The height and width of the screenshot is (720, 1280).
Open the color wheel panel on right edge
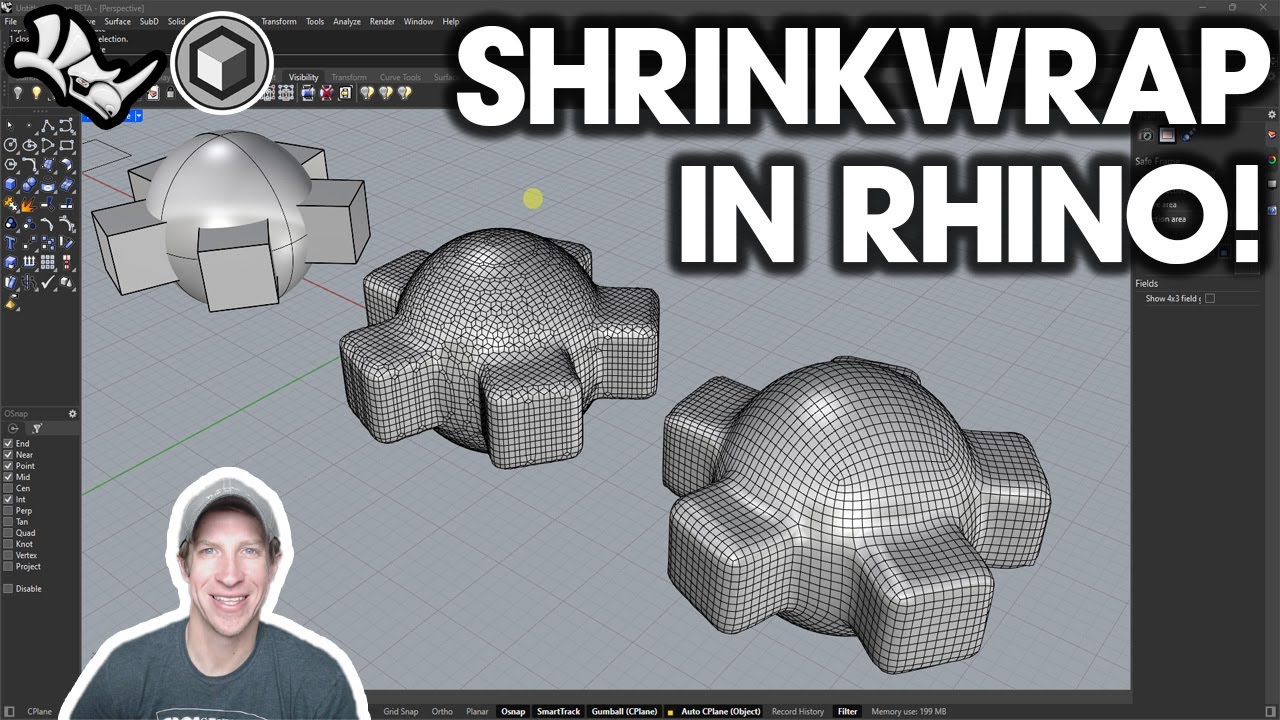[x=1272, y=160]
